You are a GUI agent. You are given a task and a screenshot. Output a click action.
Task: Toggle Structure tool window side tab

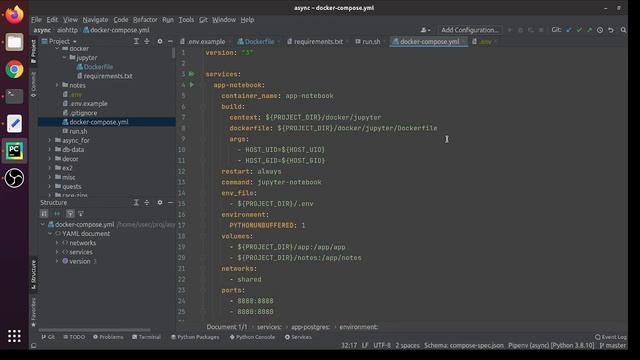pos(33,275)
